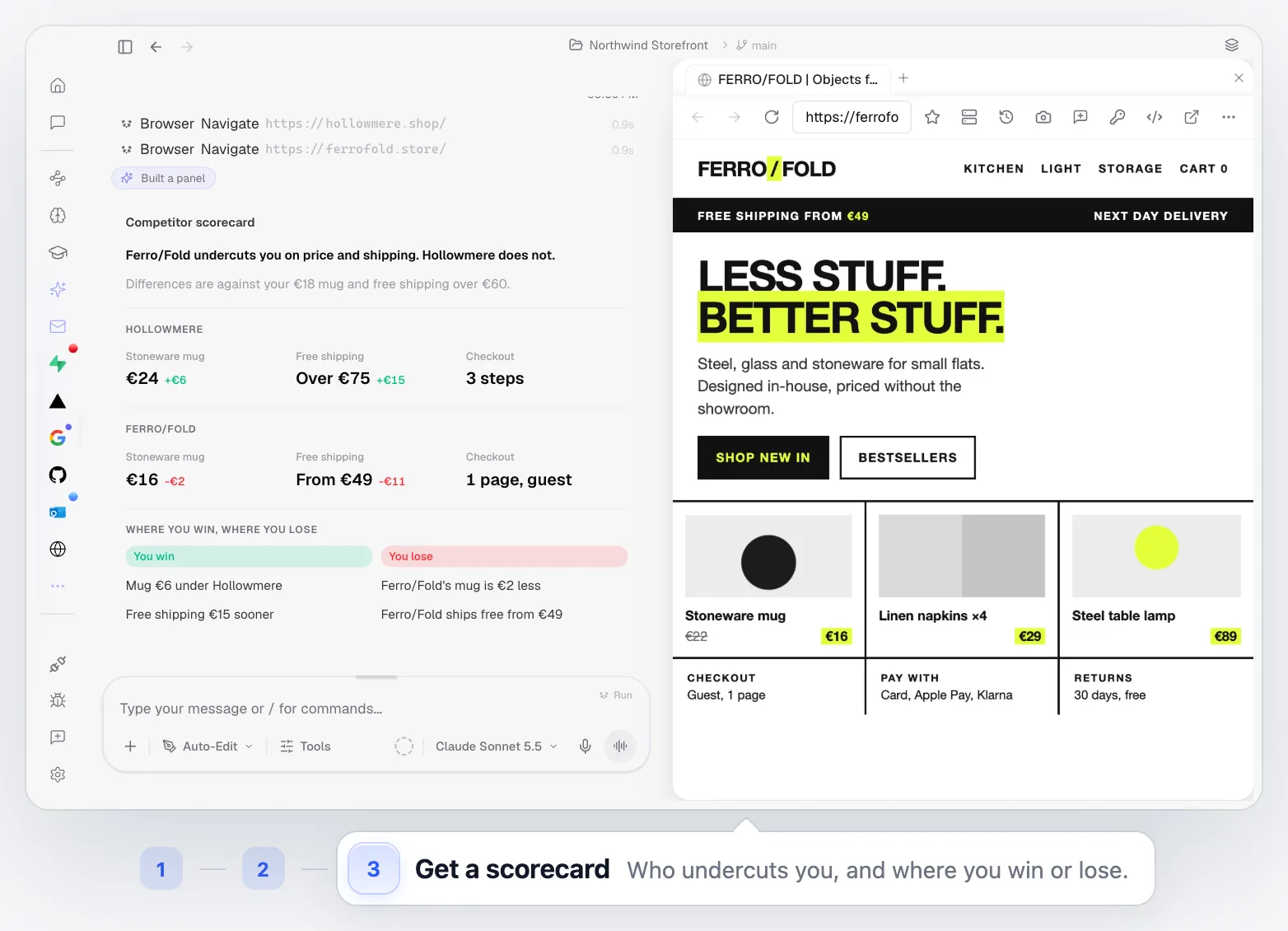Go back with the top-left arrow
Screen dimensions: 1288x931
pyautogui.click(x=156, y=47)
